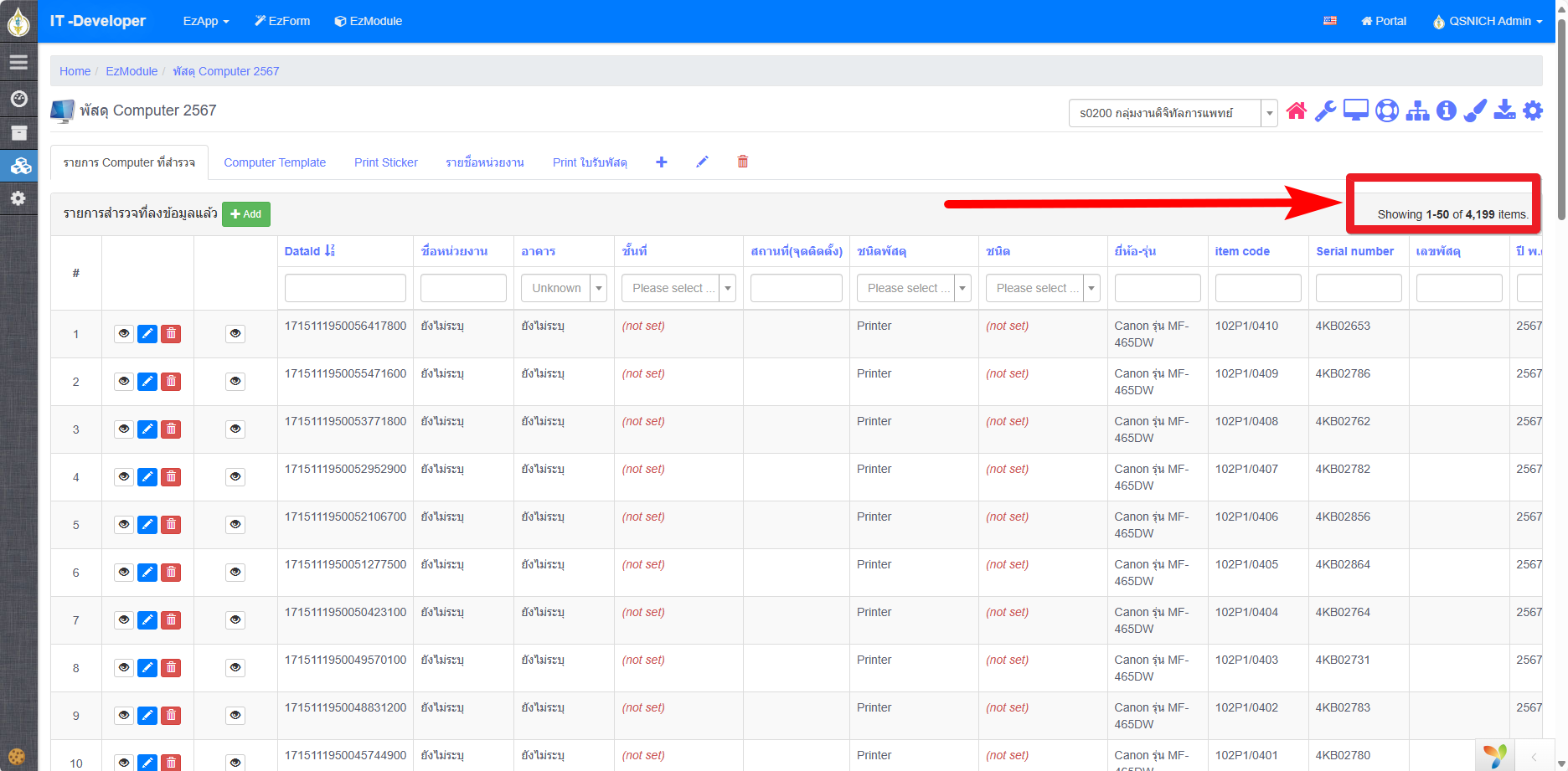The width and height of the screenshot is (1568, 771).
Task: Click the blue plus icon in tab bar
Action: click(x=661, y=162)
